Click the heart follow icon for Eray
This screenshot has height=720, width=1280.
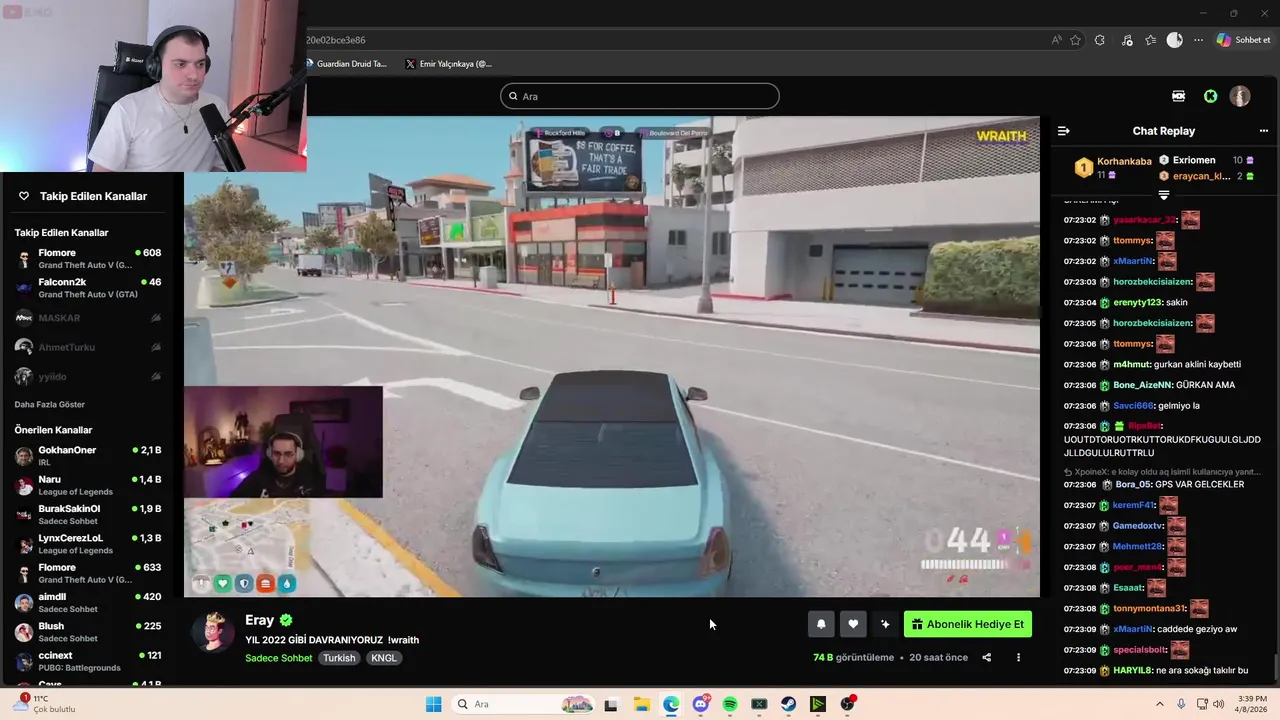pos(853,624)
